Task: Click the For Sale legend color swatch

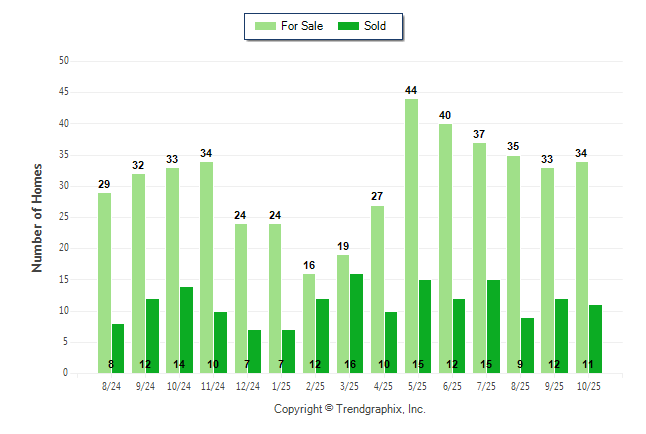Action: tap(266, 26)
